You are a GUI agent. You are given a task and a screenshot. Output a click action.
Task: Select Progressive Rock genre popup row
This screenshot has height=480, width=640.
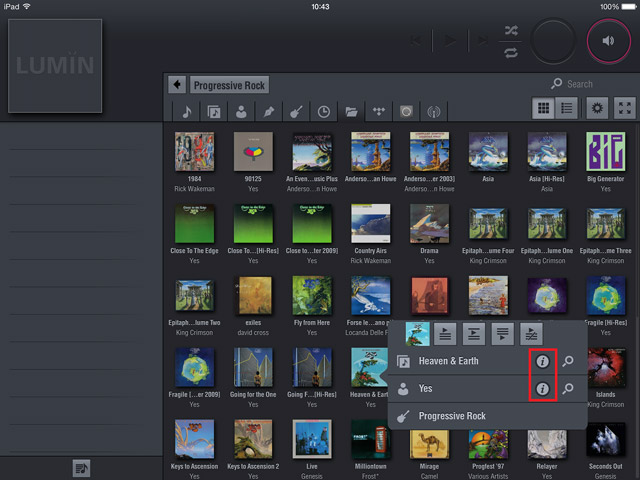point(488,416)
